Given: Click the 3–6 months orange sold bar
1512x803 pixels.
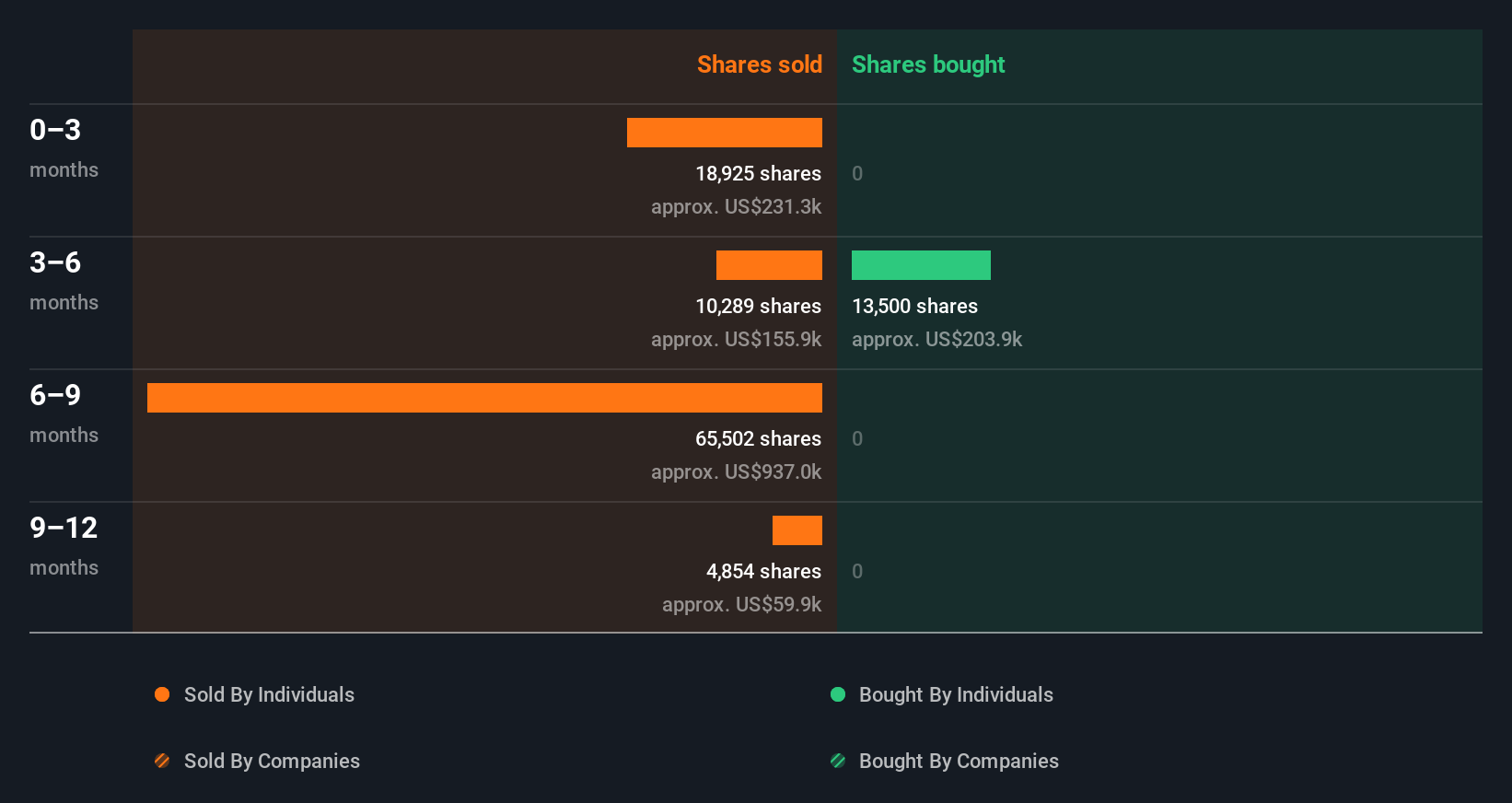Looking at the screenshot, I should coord(769,265).
